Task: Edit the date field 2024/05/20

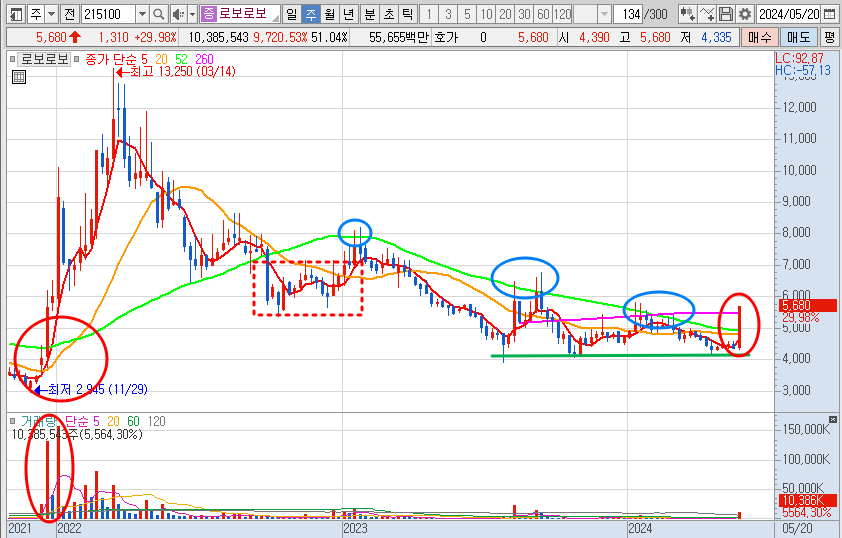Action: point(789,14)
